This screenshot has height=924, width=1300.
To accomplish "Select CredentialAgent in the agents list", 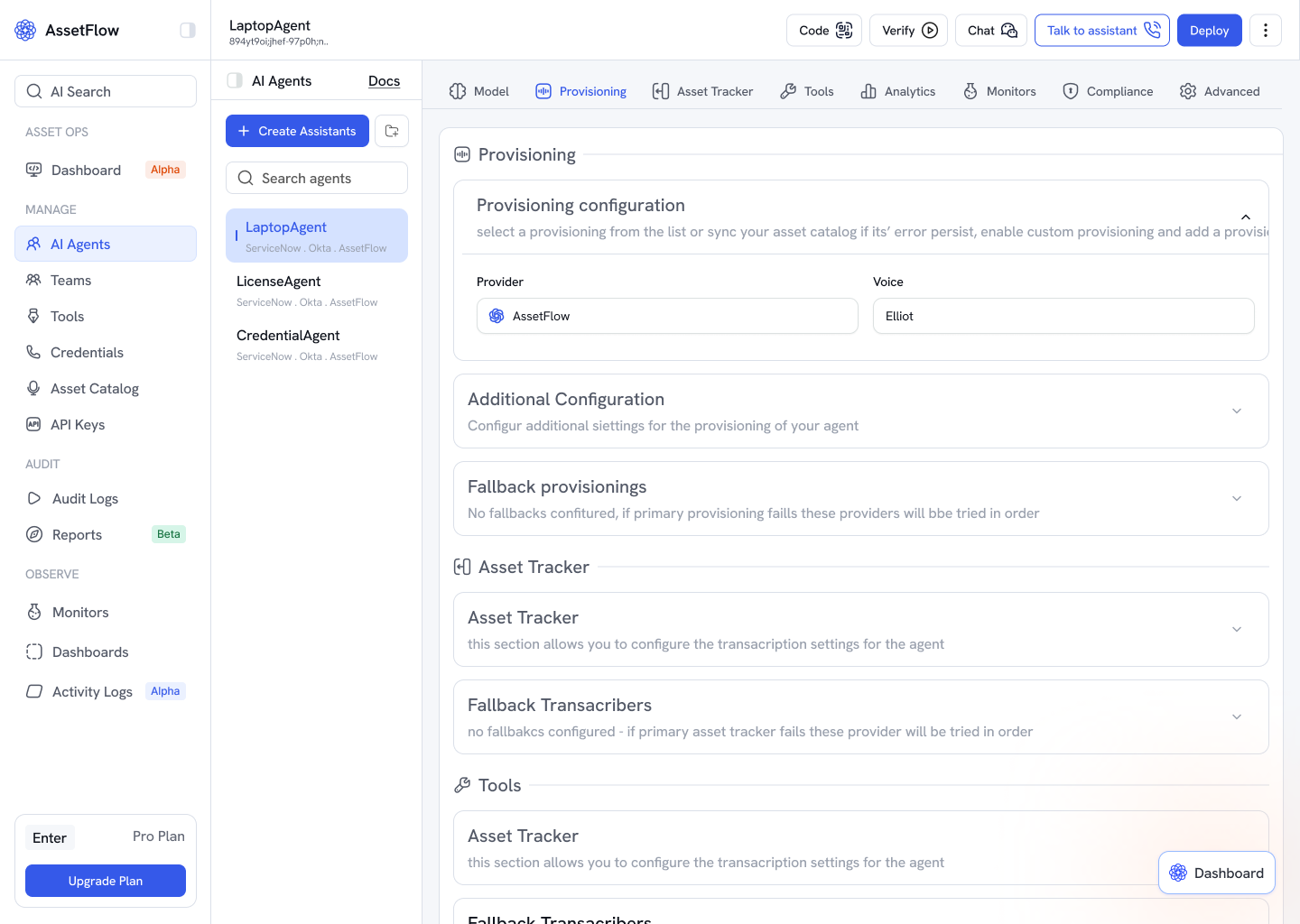I will click(x=317, y=344).
